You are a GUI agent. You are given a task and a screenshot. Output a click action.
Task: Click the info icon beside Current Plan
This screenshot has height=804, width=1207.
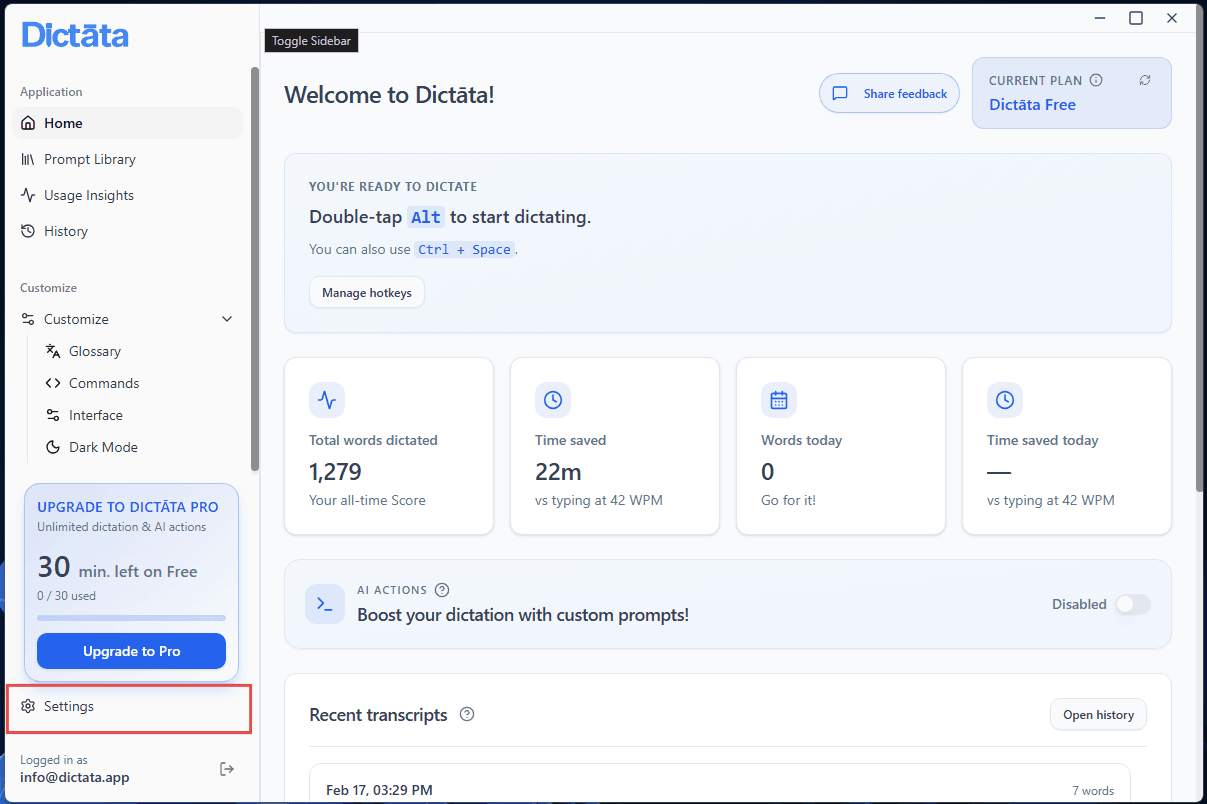pyautogui.click(x=1097, y=80)
